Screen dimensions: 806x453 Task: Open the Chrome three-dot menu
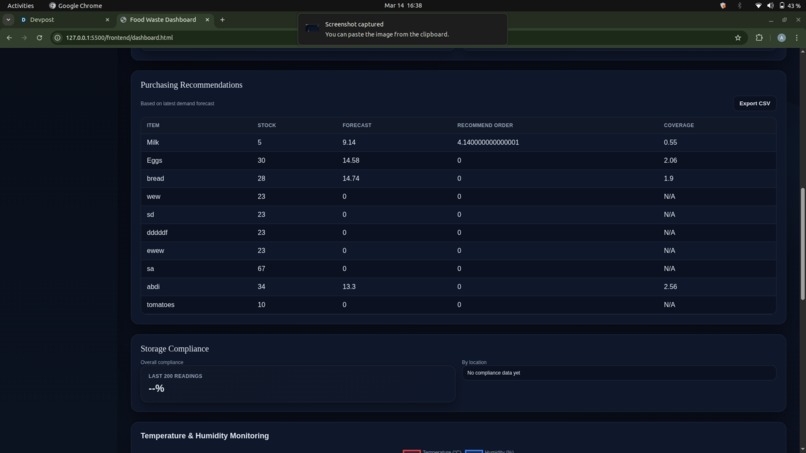coord(797,38)
